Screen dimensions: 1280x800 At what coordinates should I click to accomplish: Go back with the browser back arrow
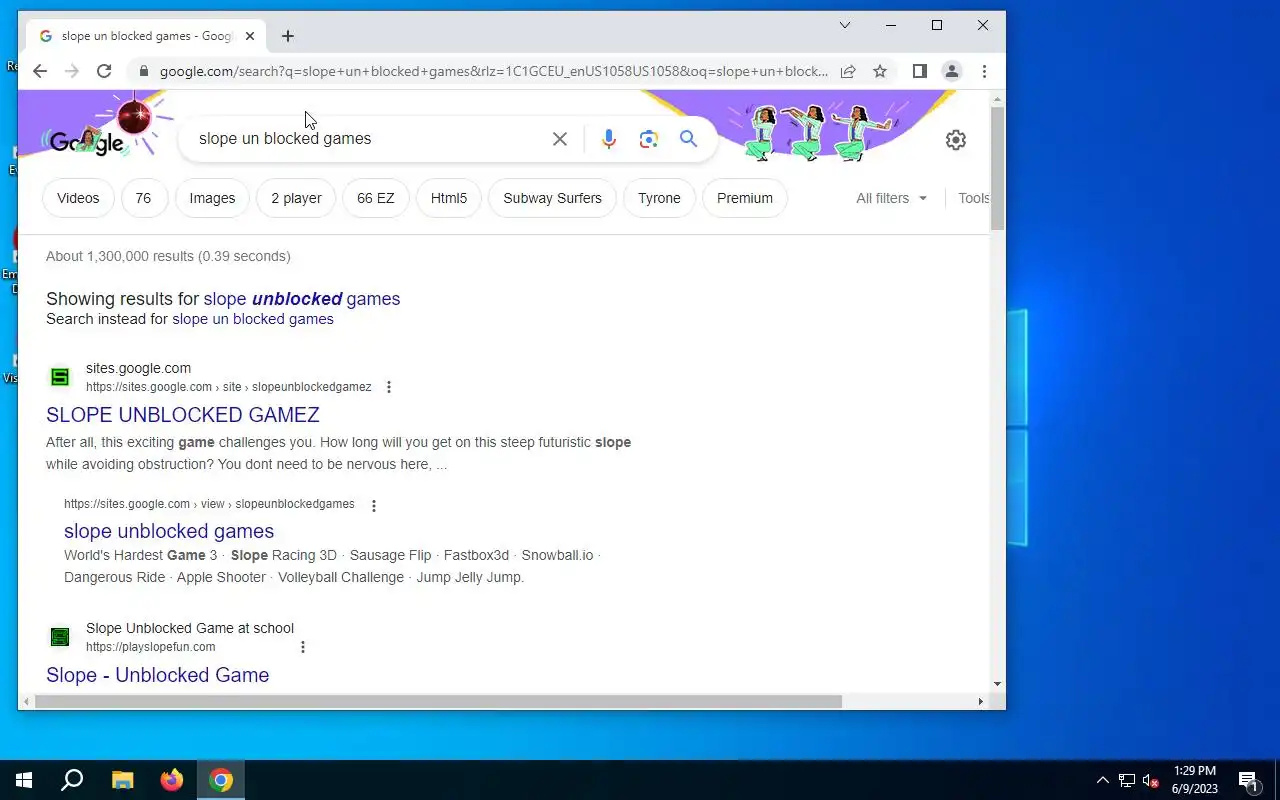coord(40,71)
